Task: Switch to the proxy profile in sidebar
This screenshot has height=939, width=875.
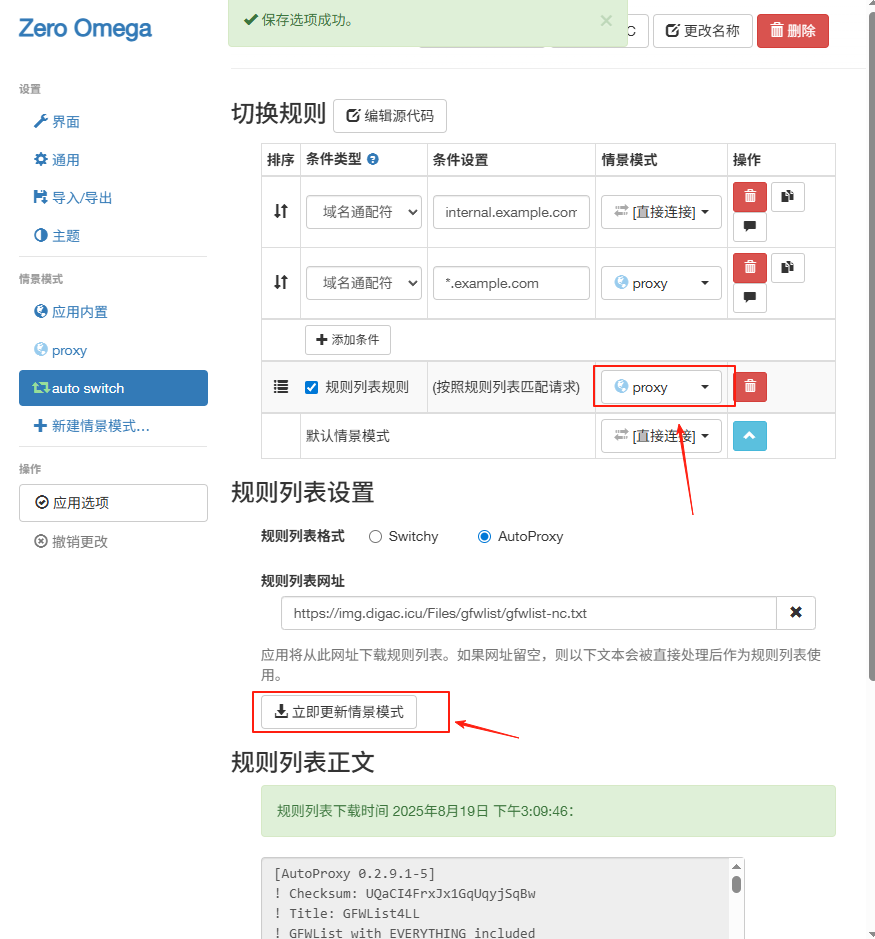Action: (x=69, y=350)
